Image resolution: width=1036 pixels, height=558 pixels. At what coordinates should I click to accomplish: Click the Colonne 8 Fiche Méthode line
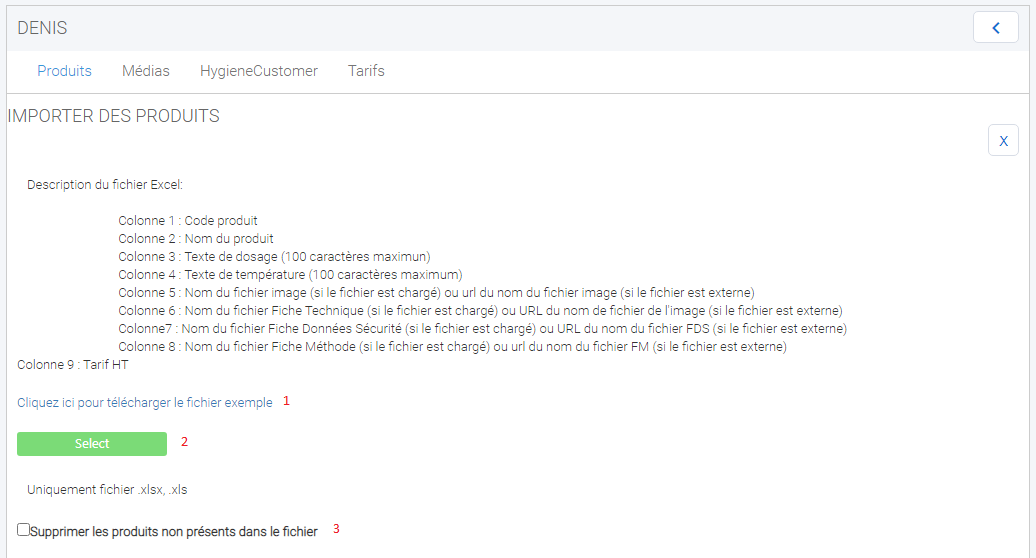tap(452, 347)
